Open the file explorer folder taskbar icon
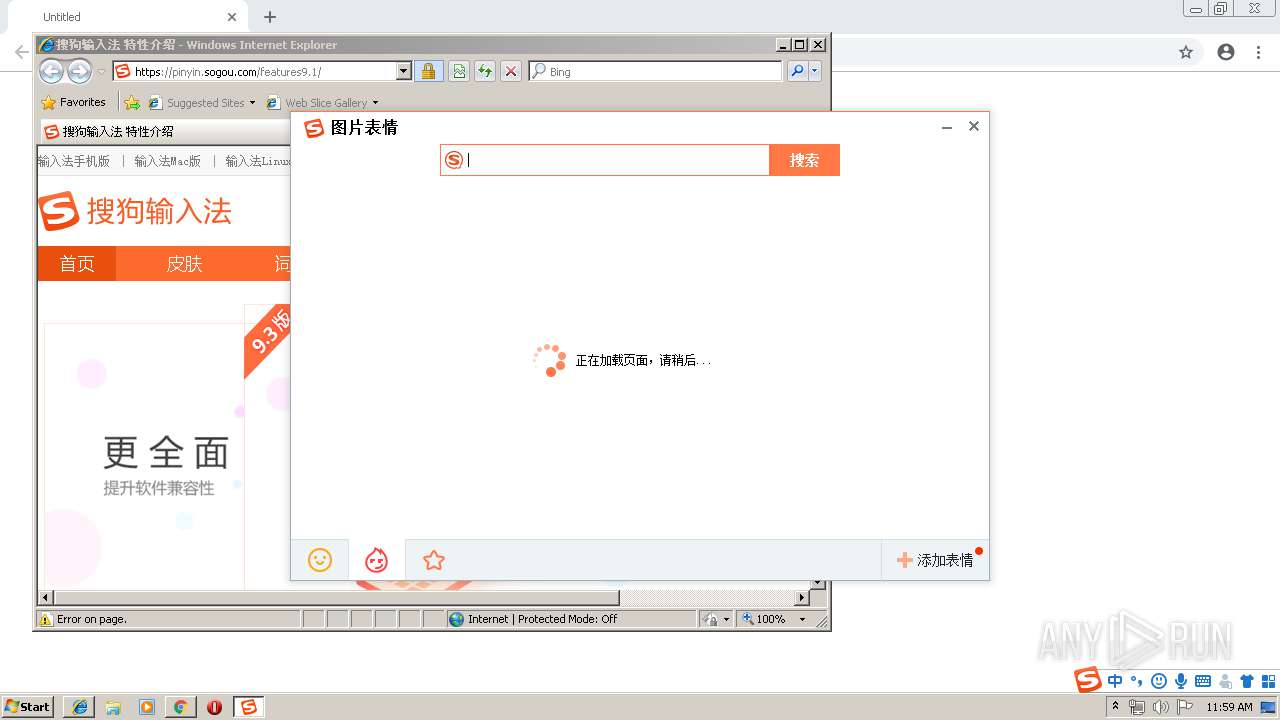 pos(113,707)
